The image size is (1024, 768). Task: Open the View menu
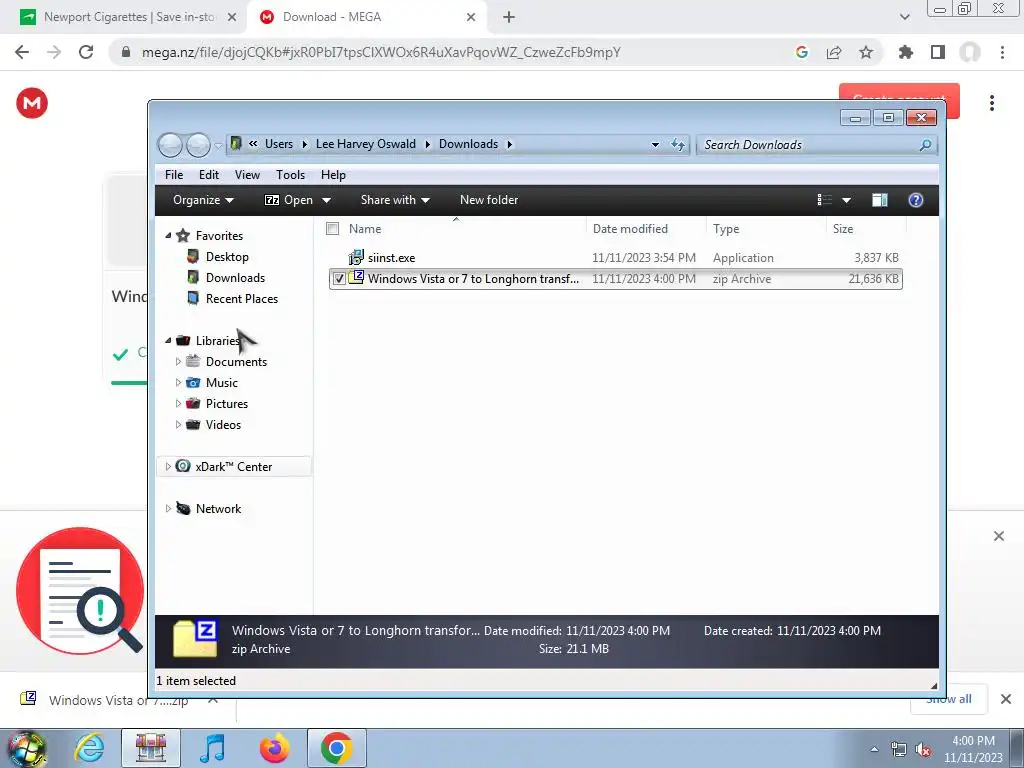[248, 174]
